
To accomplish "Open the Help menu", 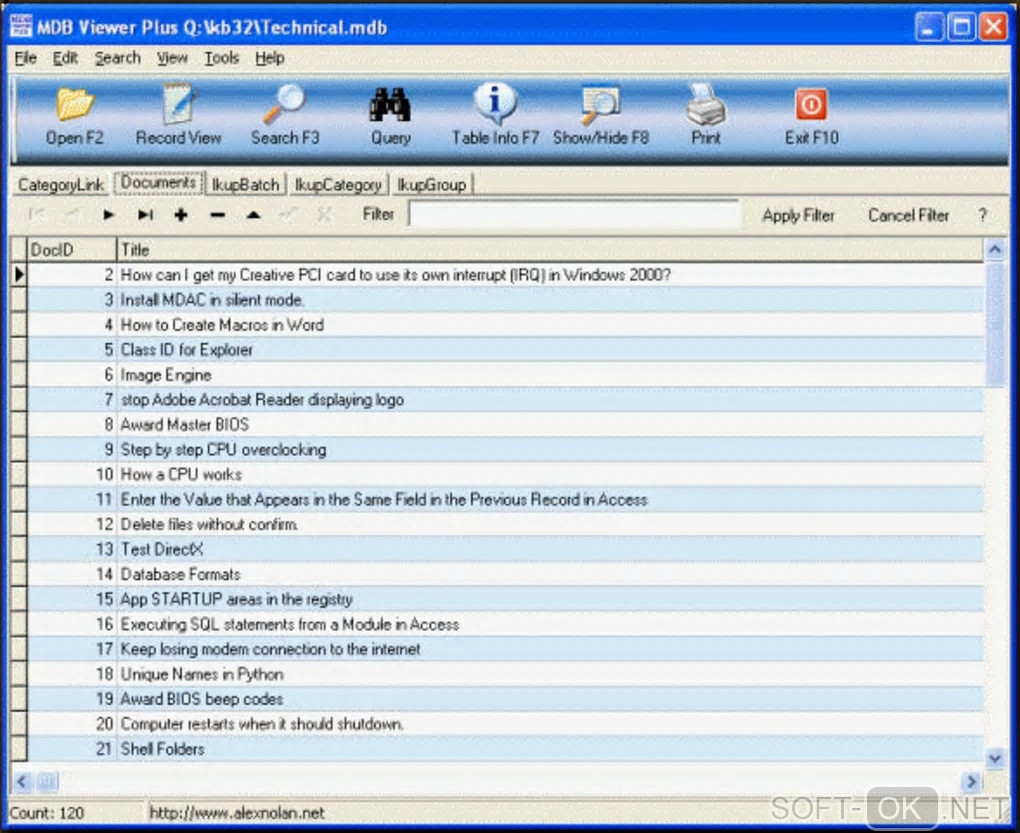I will pos(269,58).
